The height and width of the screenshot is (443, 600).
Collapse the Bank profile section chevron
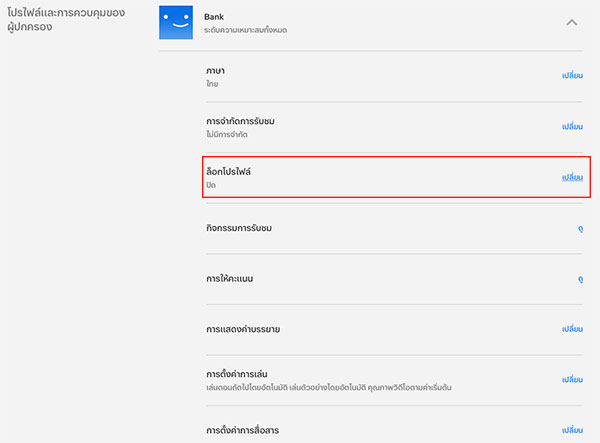pos(572,21)
